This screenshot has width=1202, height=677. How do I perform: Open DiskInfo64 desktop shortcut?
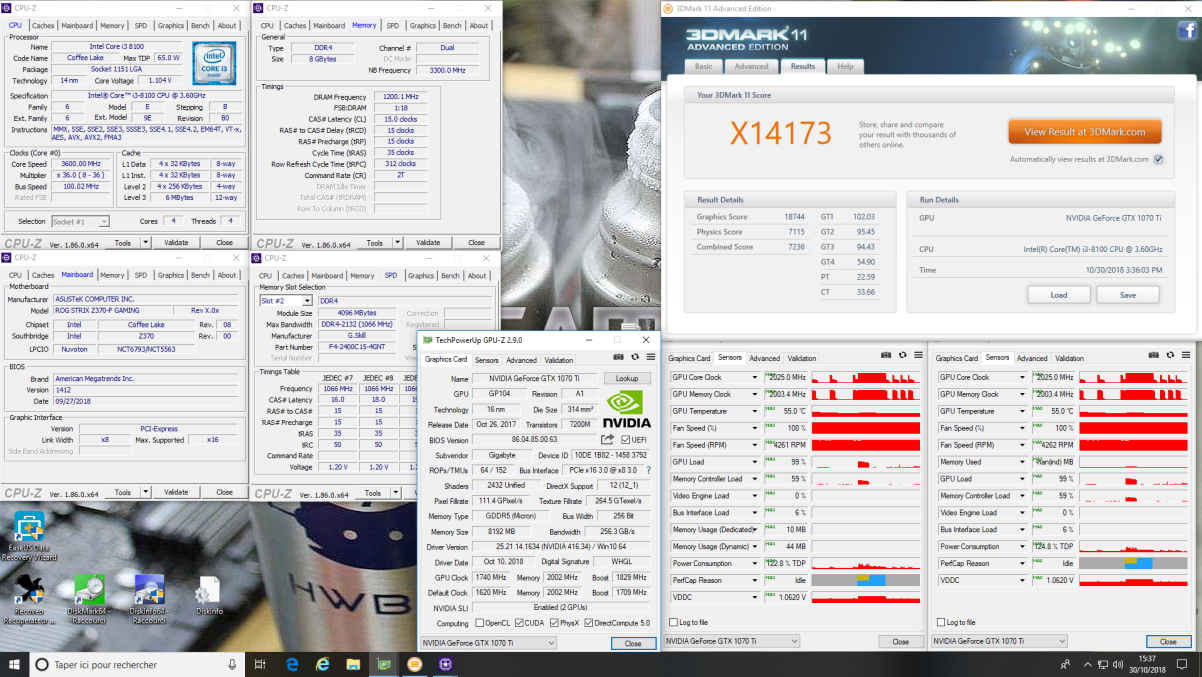point(149,600)
